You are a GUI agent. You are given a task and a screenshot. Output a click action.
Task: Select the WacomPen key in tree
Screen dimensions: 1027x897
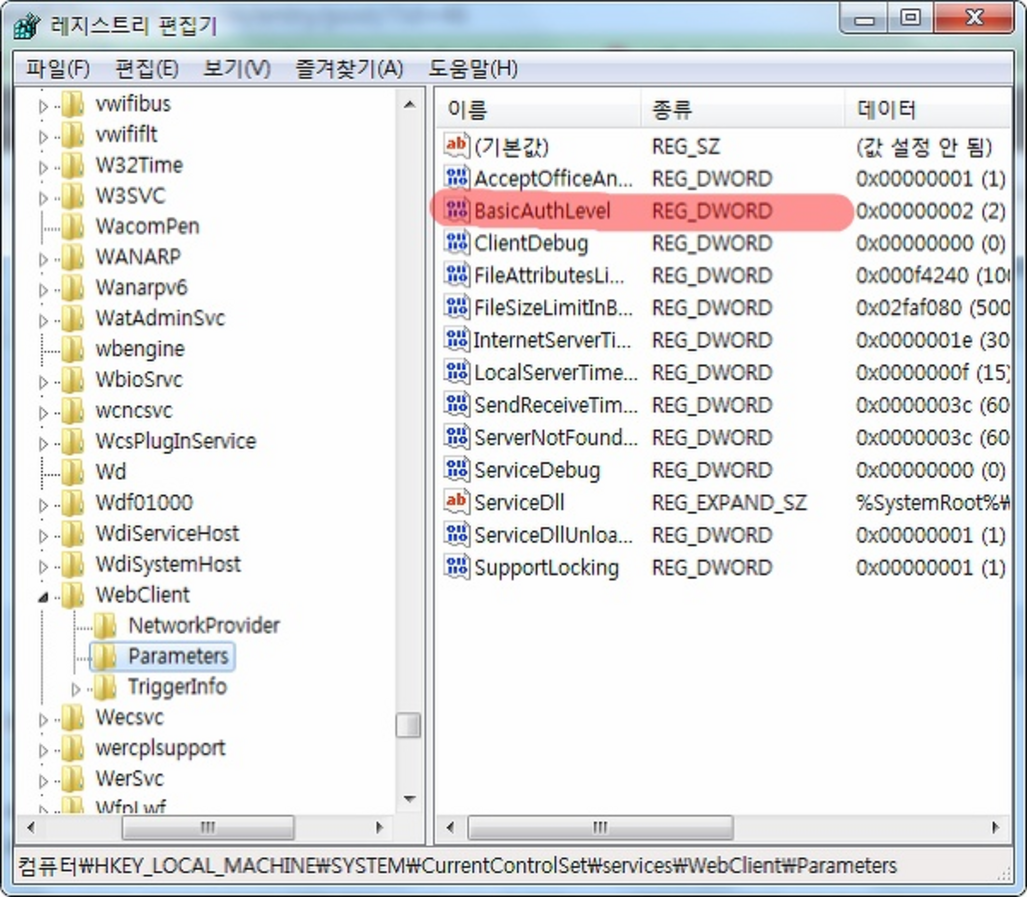(x=147, y=226)
